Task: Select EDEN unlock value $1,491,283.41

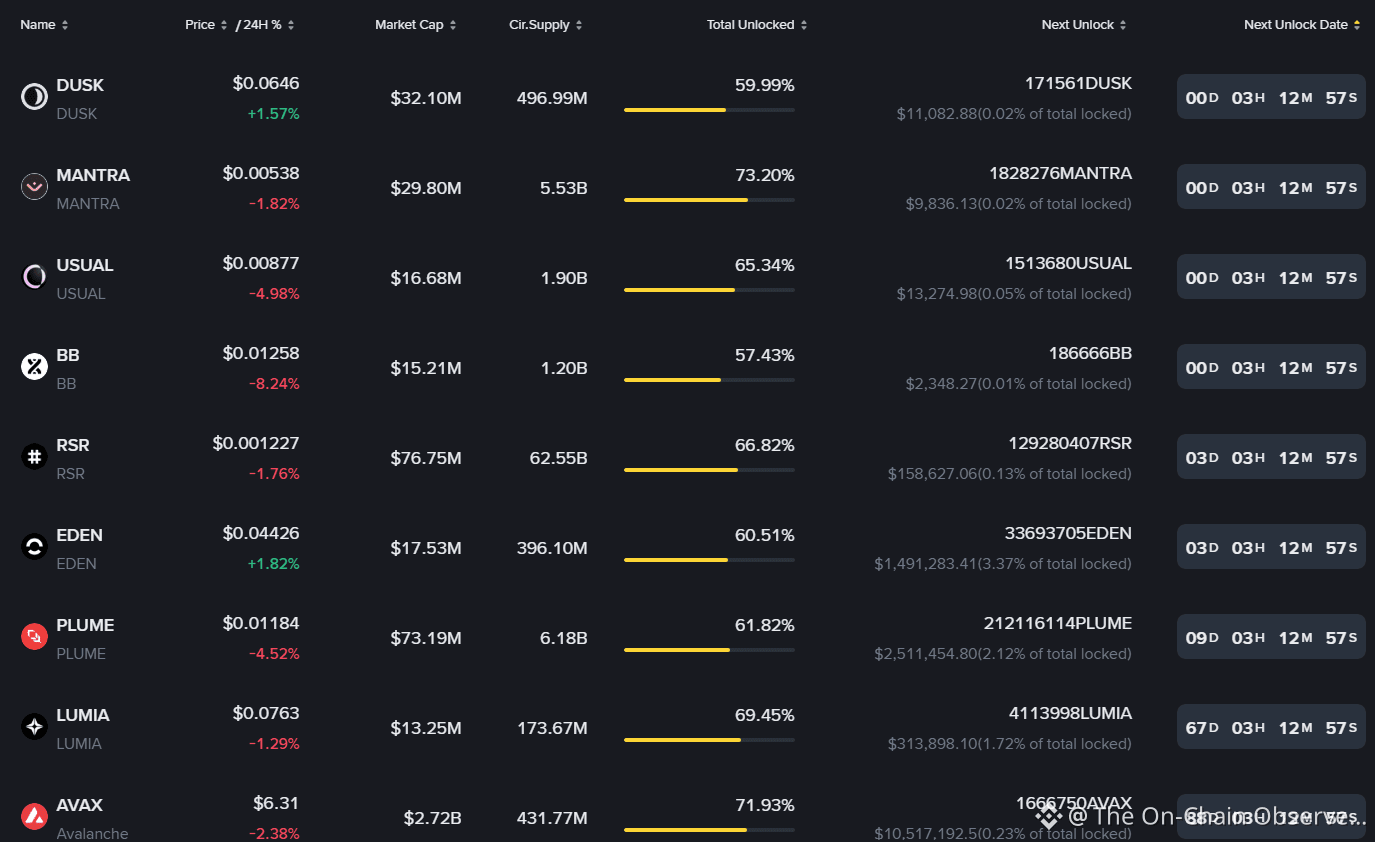Action: [x=925, y=564]
